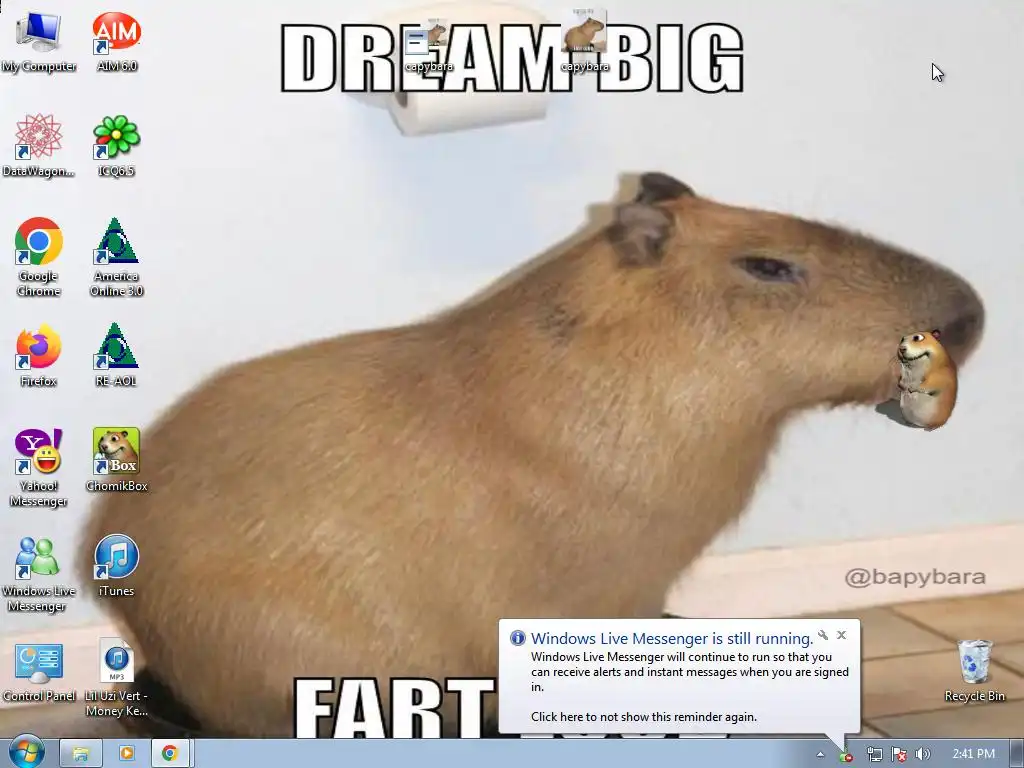Open balloon notification options wrench icon
1024x768 pixels.
(824, 635)
